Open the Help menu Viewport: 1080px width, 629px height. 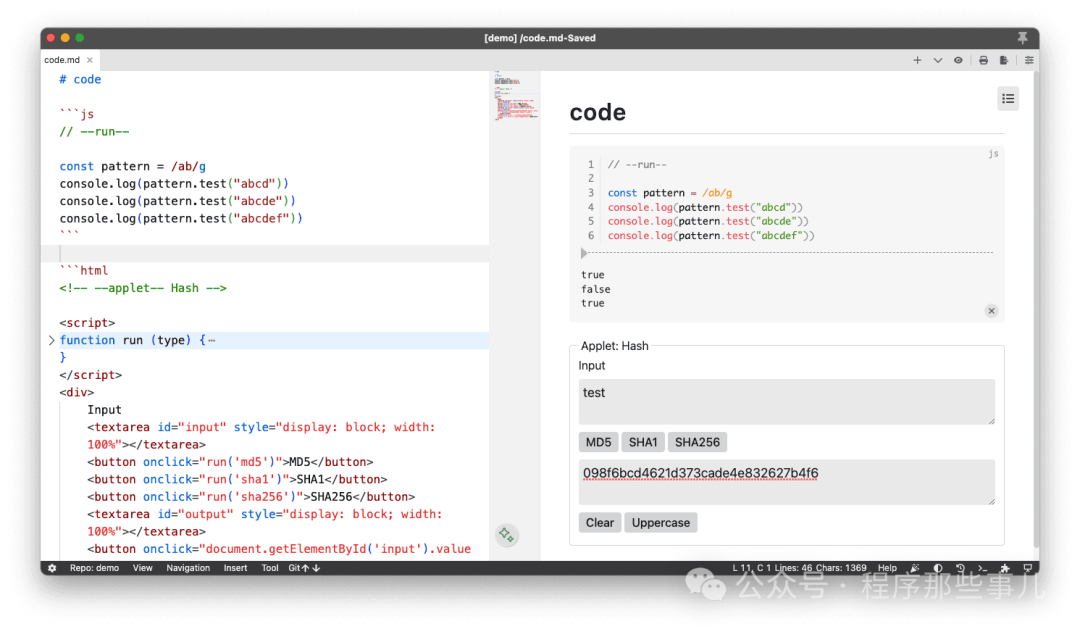pyautogui.click(x=887, y=568)
